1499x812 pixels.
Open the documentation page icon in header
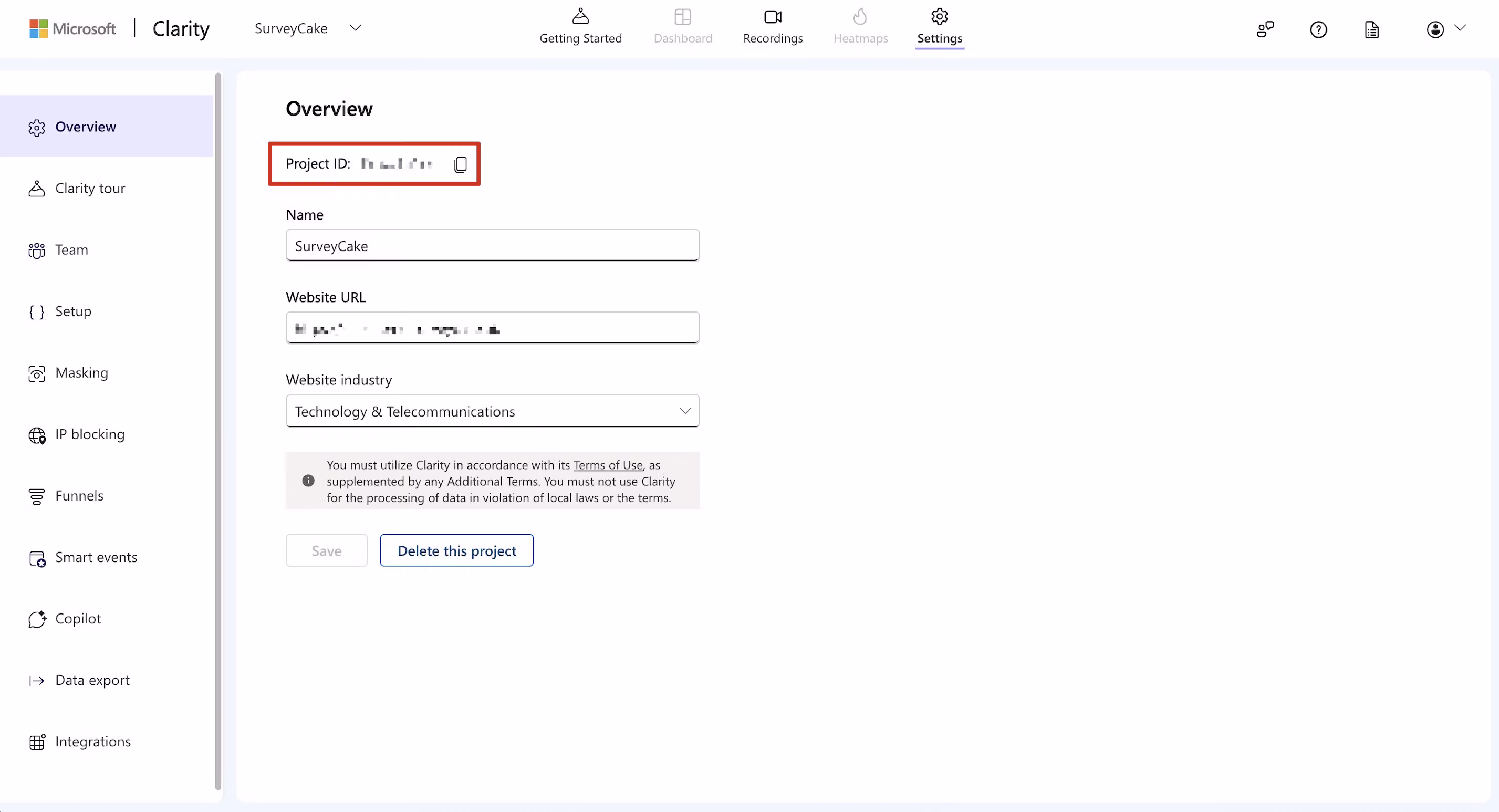tap(1371, 29)
